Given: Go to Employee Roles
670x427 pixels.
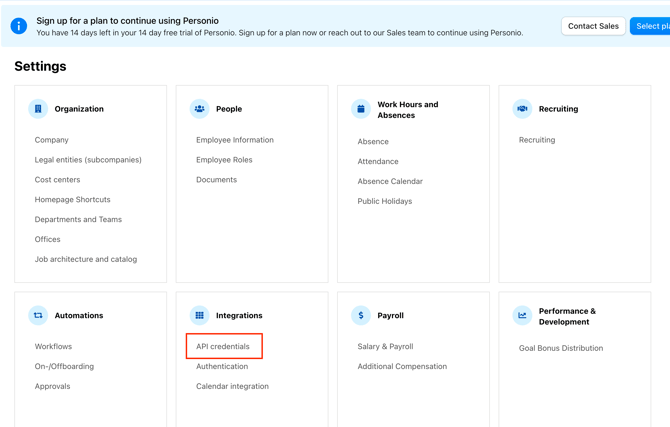Looking at the screenshot, I should 224,160.
